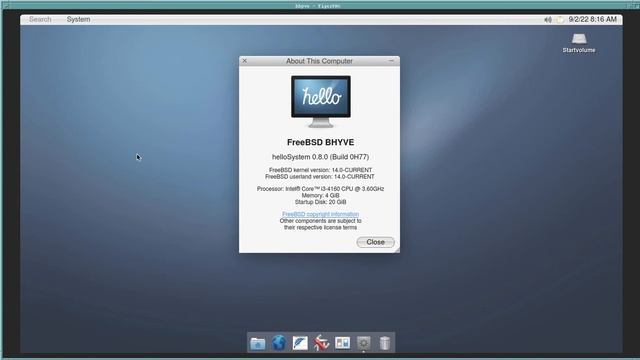This screenshot has width=640, height=360.
Task: Click the About This Computer title bar
Action: coord(319,61)
